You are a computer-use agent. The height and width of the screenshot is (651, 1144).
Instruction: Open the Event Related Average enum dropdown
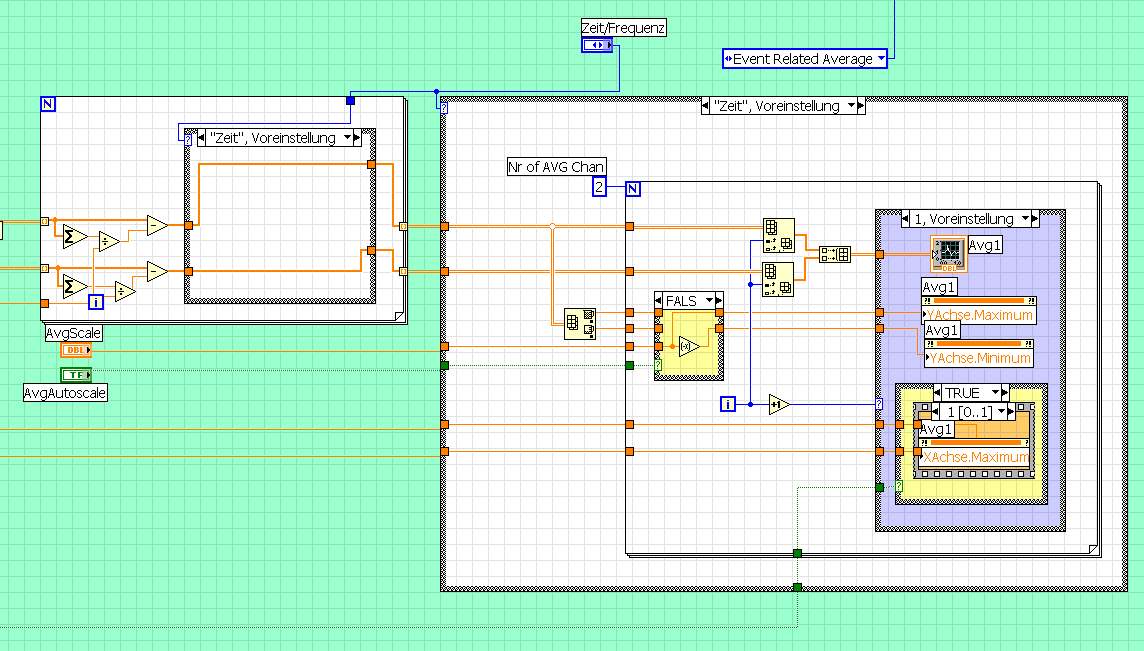(880, 59)
